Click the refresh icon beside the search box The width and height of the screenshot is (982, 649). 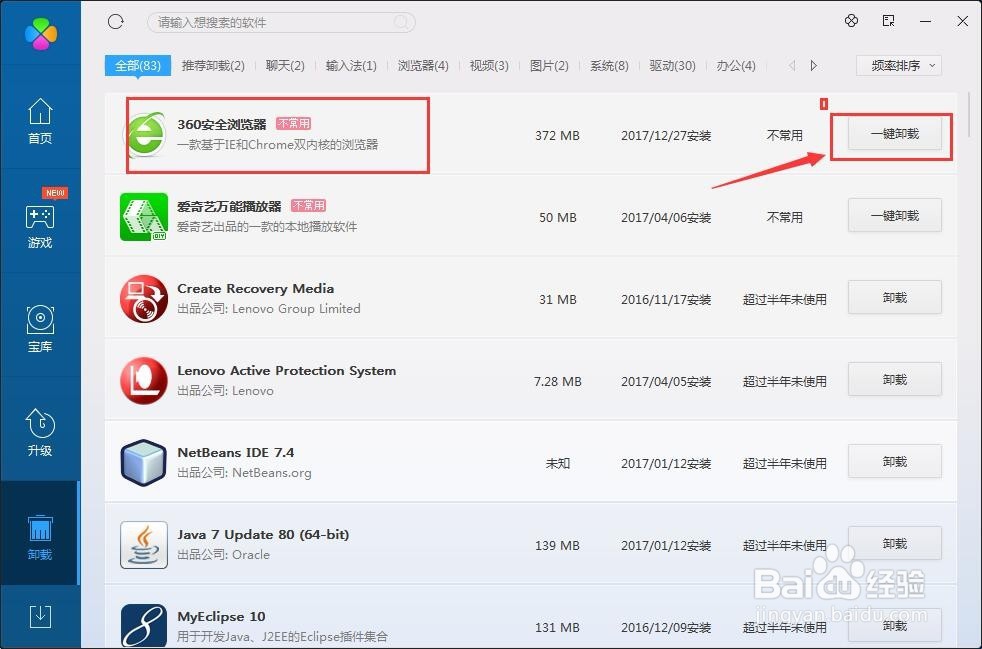pyautogui.click(x=115, y=21)
